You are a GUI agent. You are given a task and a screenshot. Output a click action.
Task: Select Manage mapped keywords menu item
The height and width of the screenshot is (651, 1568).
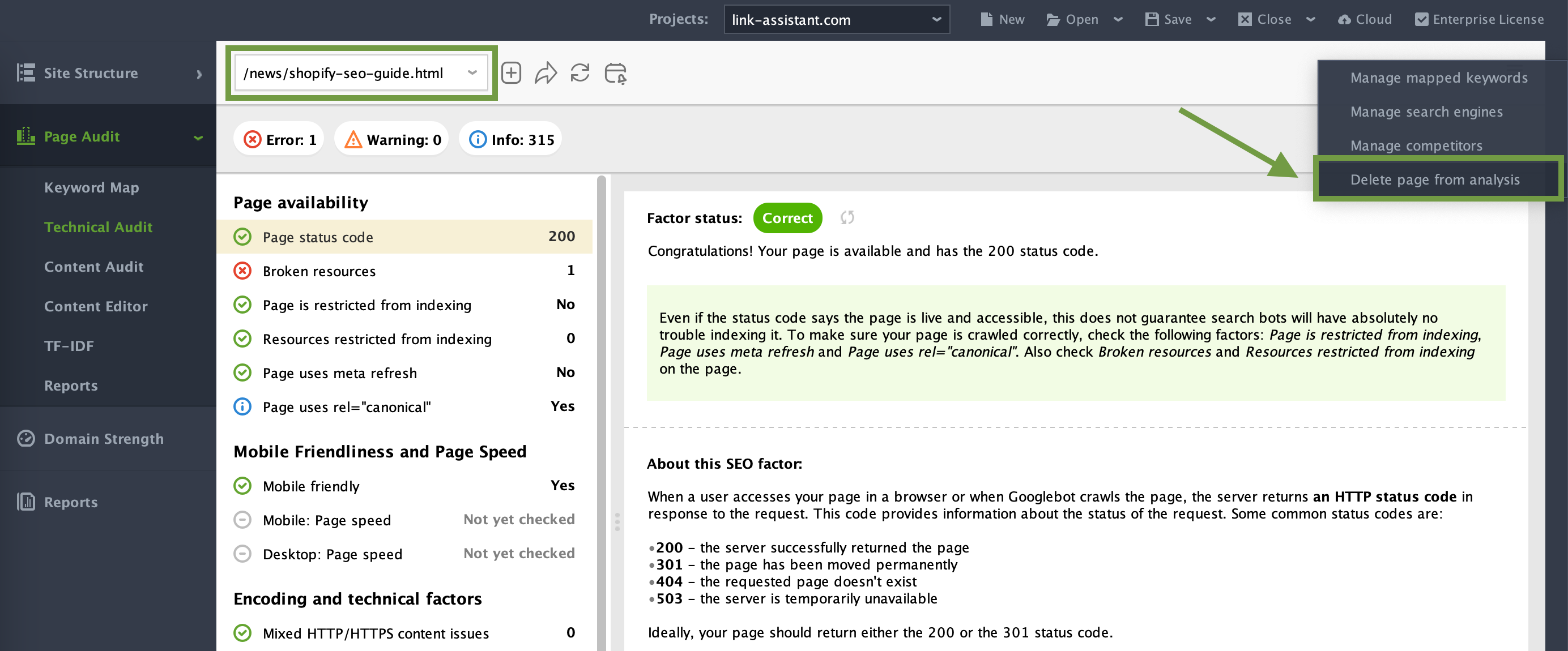(1439, 78)
